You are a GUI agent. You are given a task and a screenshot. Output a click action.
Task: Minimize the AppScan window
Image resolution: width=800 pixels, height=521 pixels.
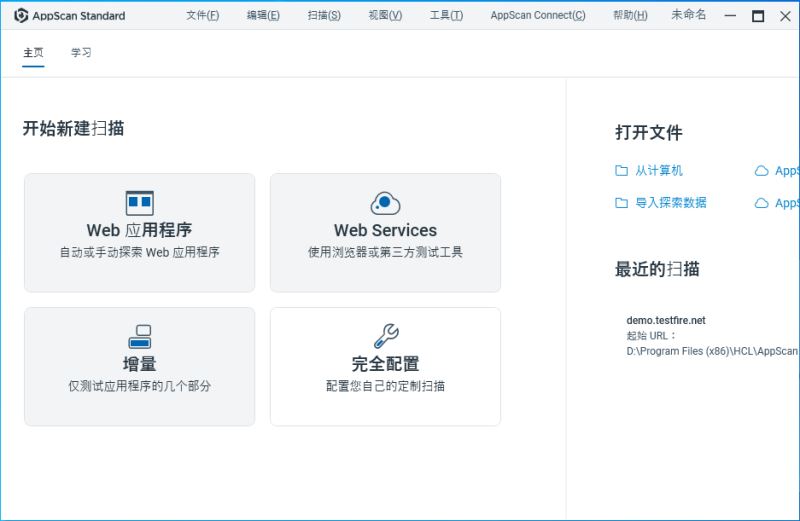730,16
